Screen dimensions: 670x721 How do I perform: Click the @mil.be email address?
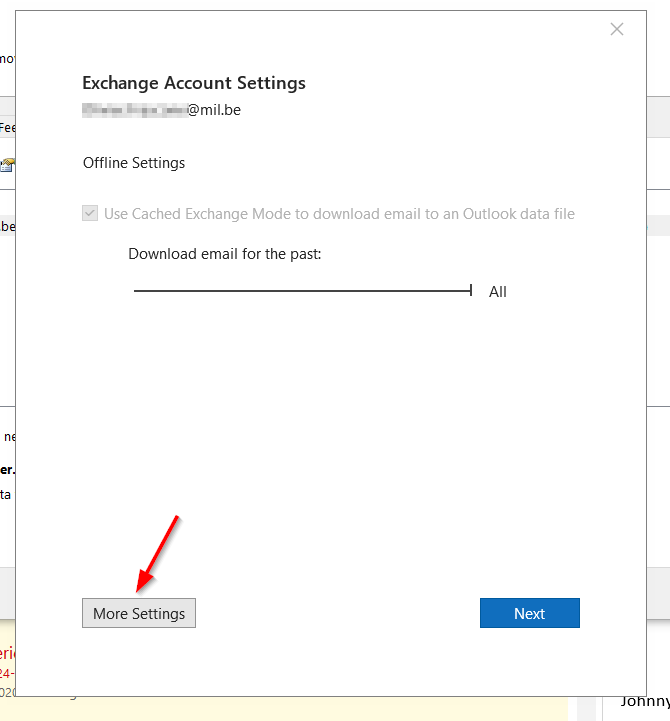[214, 110]
